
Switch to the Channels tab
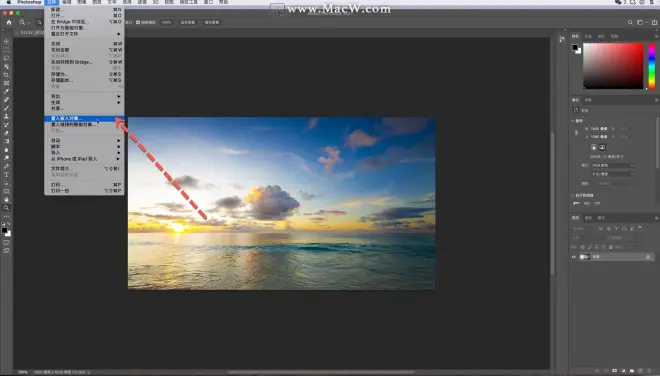(x=588, y=218)
